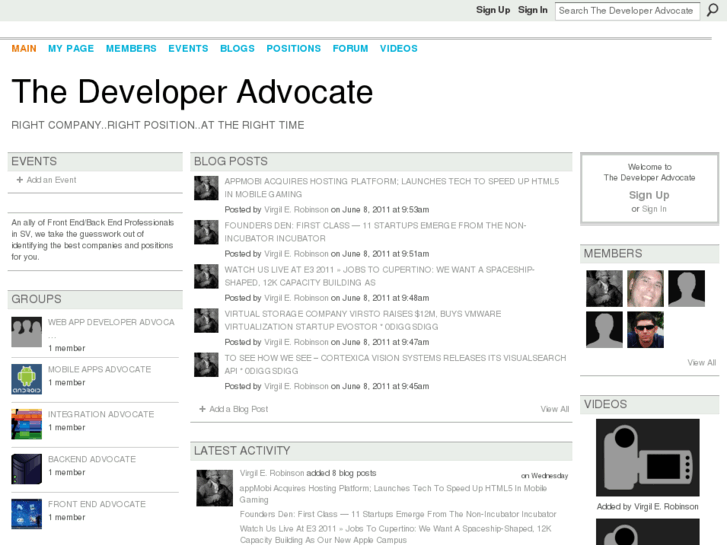Navigate to the BLOGS tab
The image size is (727, 545).
[x=237, y=49]
